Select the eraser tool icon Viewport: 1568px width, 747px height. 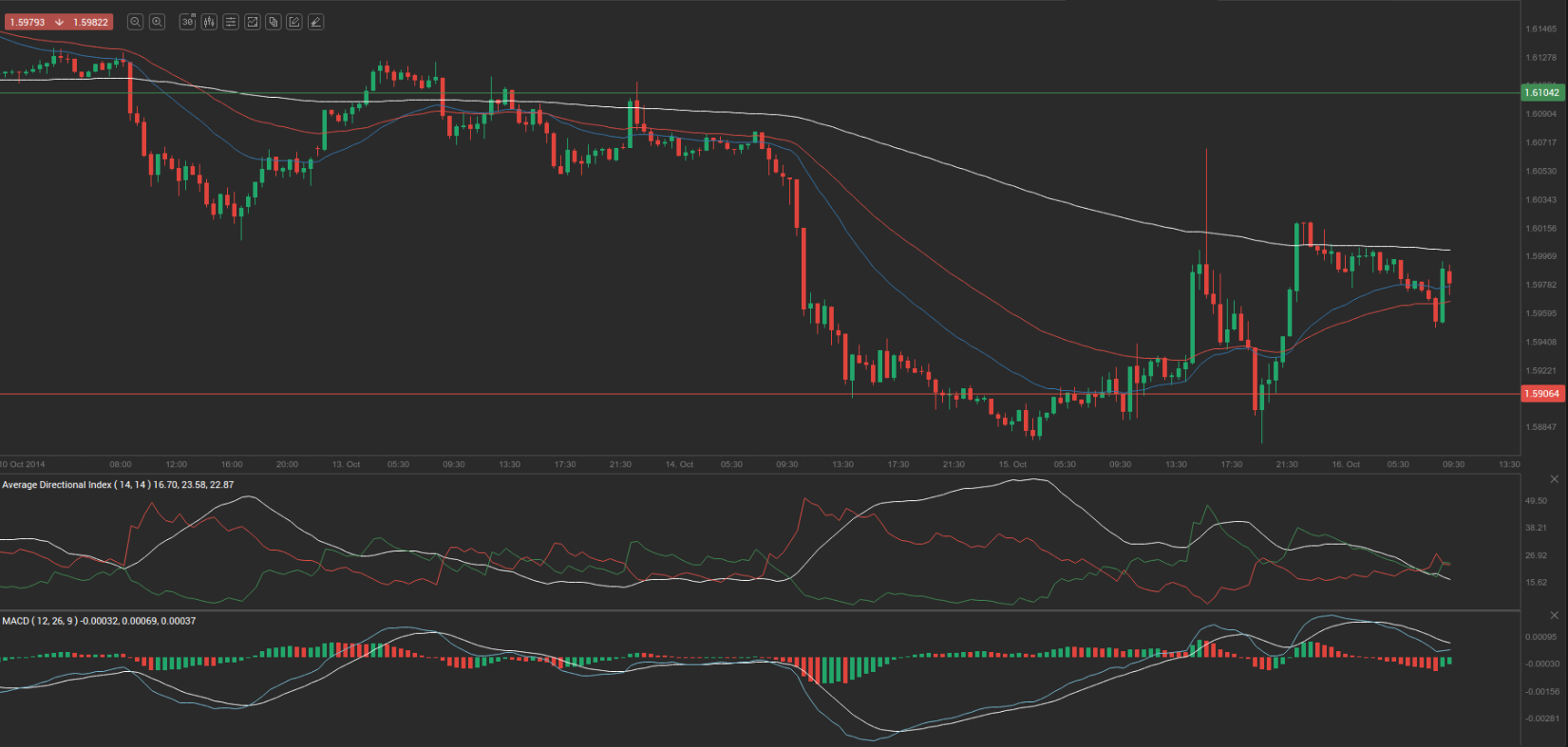316,22
